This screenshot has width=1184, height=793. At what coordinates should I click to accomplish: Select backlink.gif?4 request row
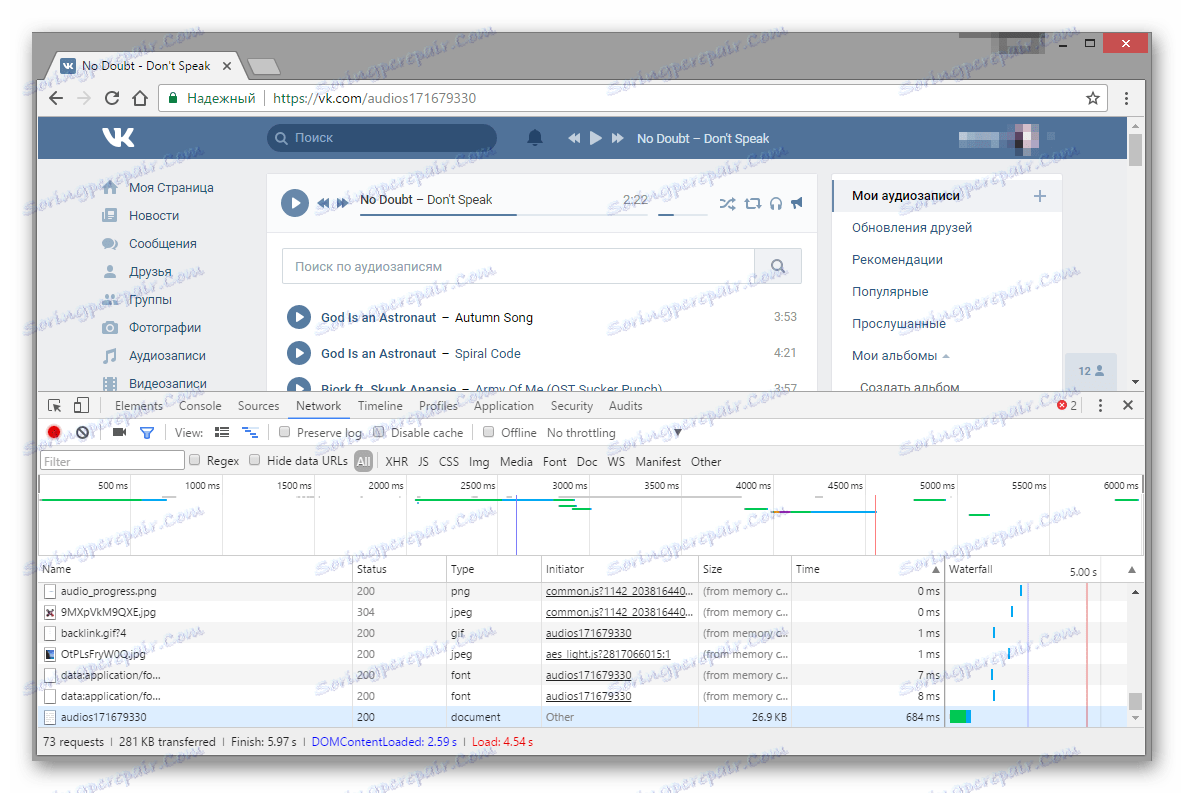[x=491, y=633]
